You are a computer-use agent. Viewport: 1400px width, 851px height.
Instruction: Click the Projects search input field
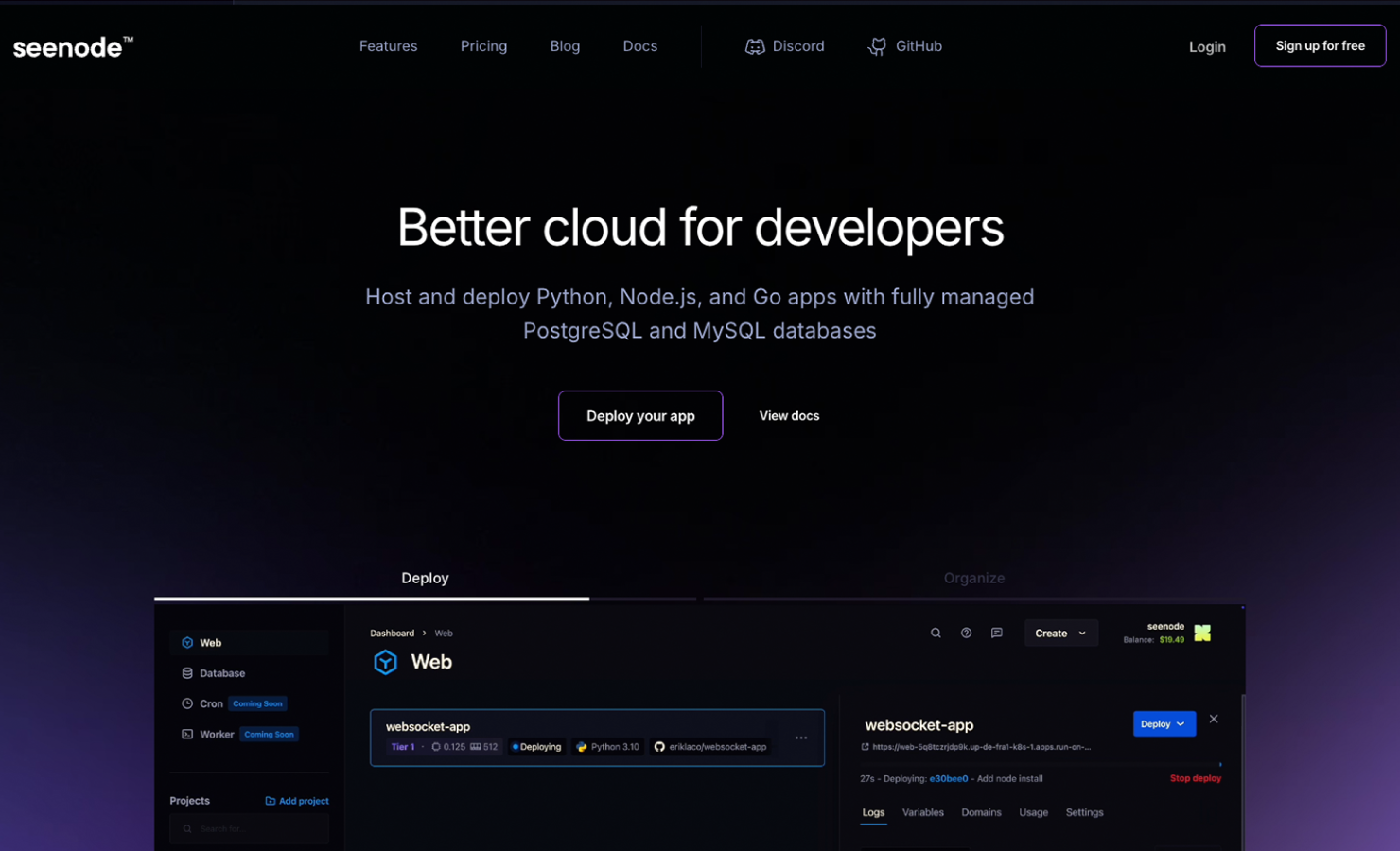[x=251, y=829]
